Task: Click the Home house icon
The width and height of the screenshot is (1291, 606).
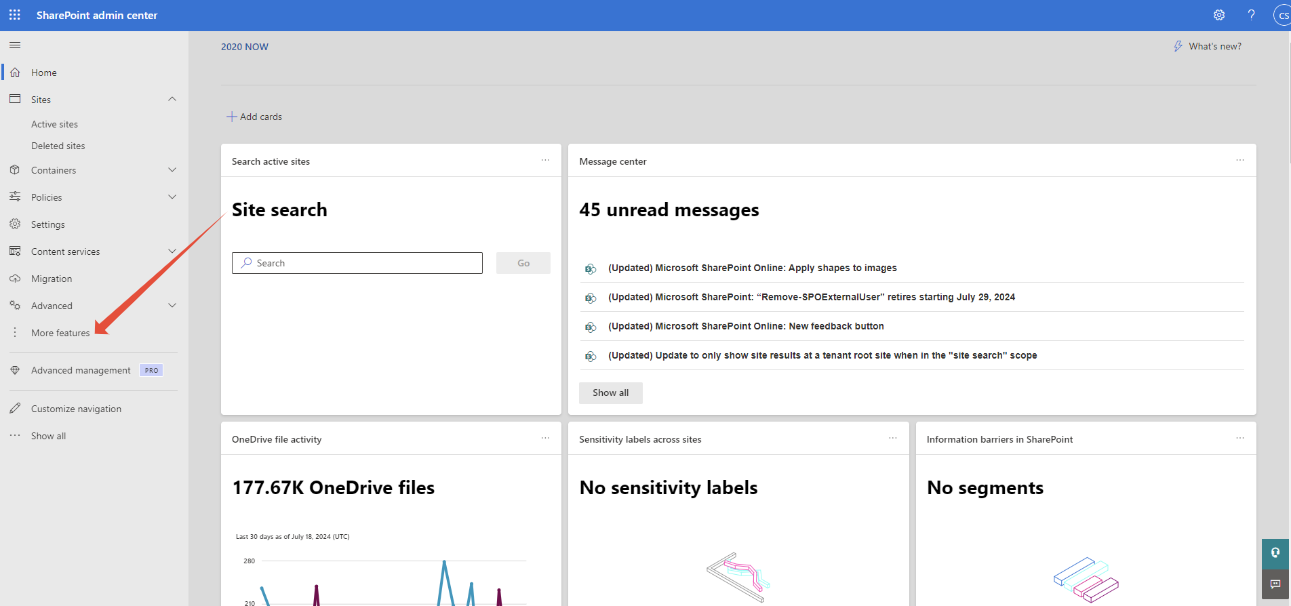Action: pyautogui.click(x=14, y=72)
